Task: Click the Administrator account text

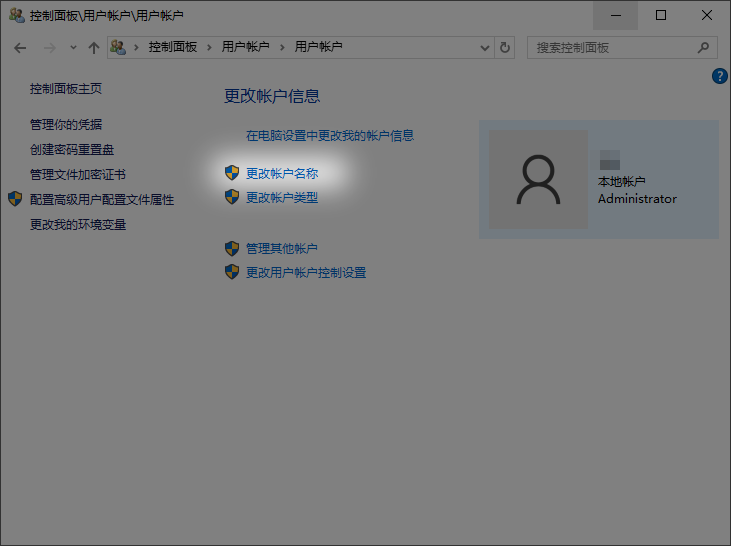Action: click(x=637, y=199)
